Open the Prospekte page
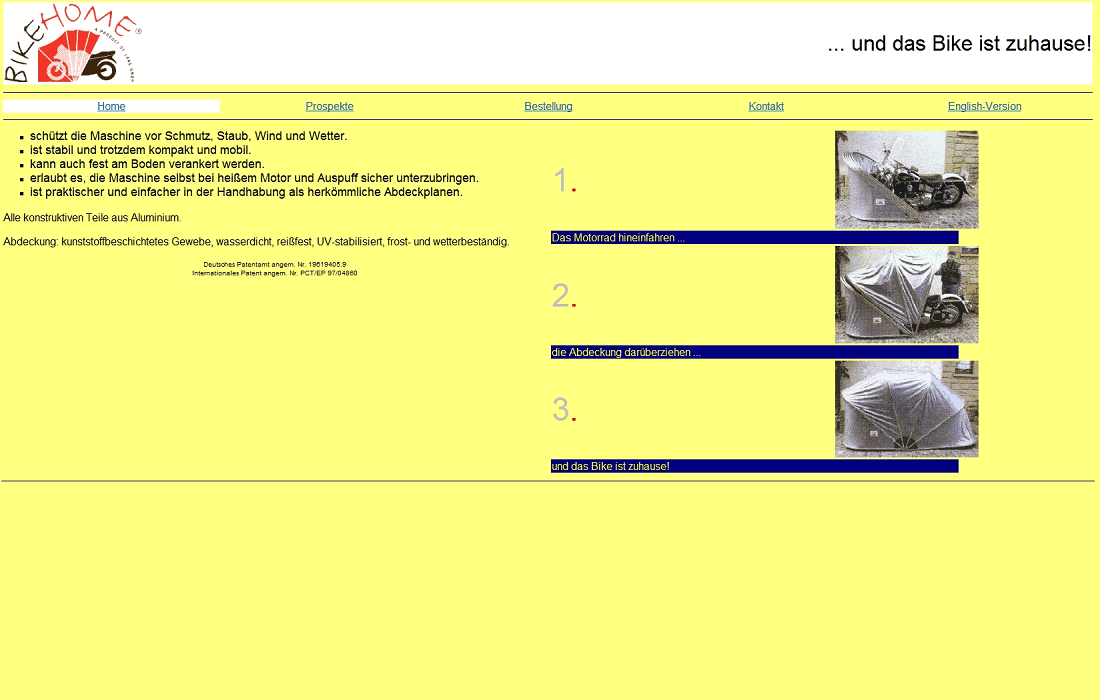Screen dimensions: 1100x700 tap(329, 106)
